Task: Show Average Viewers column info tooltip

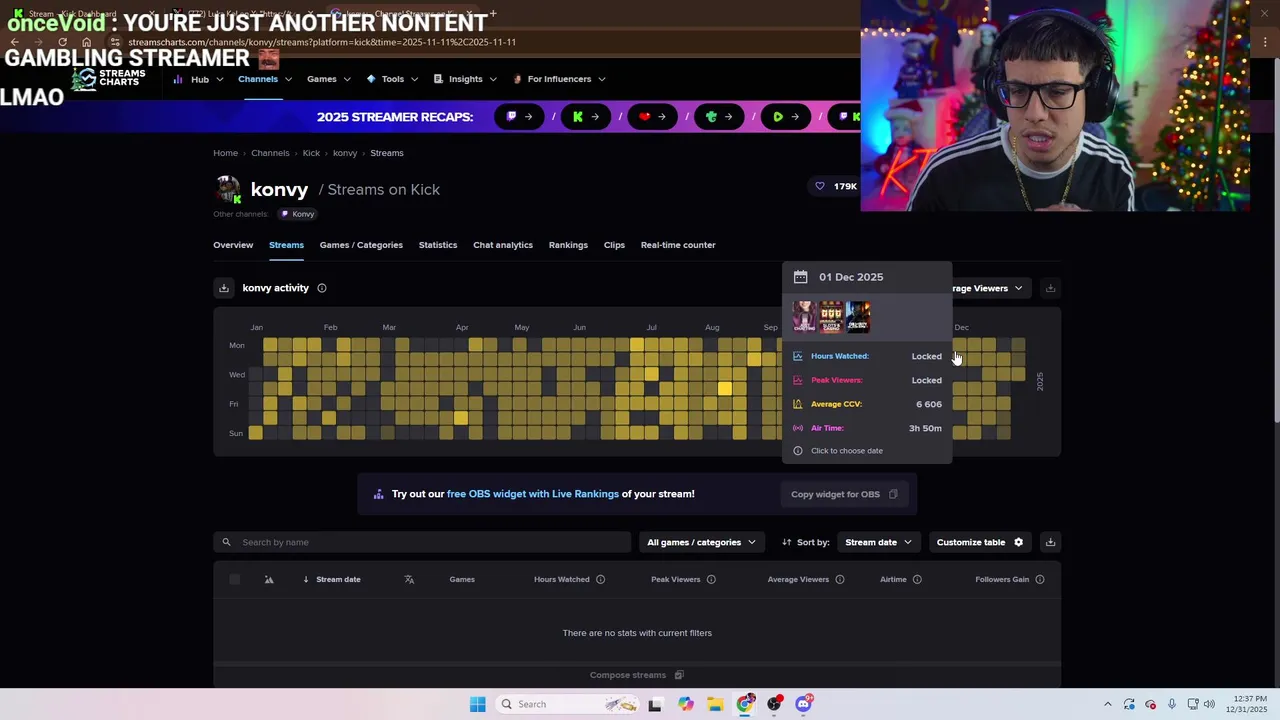Action: click(840, 579)
